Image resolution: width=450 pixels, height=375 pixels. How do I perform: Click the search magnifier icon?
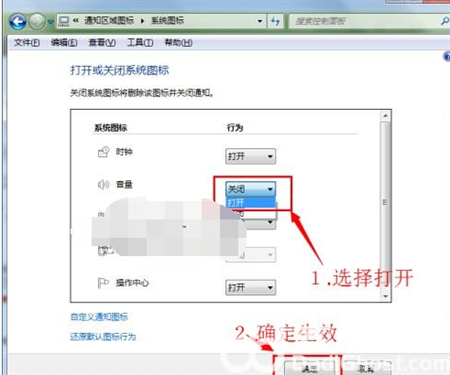445,21
